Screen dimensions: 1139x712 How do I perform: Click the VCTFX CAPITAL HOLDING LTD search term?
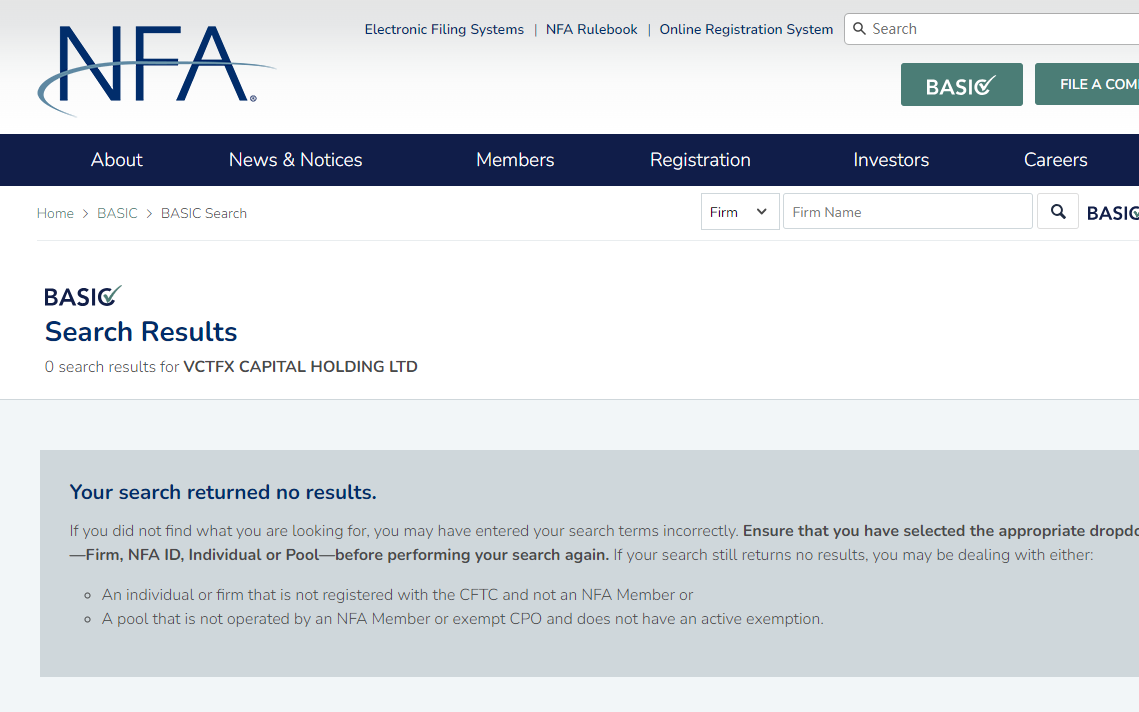click(300, 367)
